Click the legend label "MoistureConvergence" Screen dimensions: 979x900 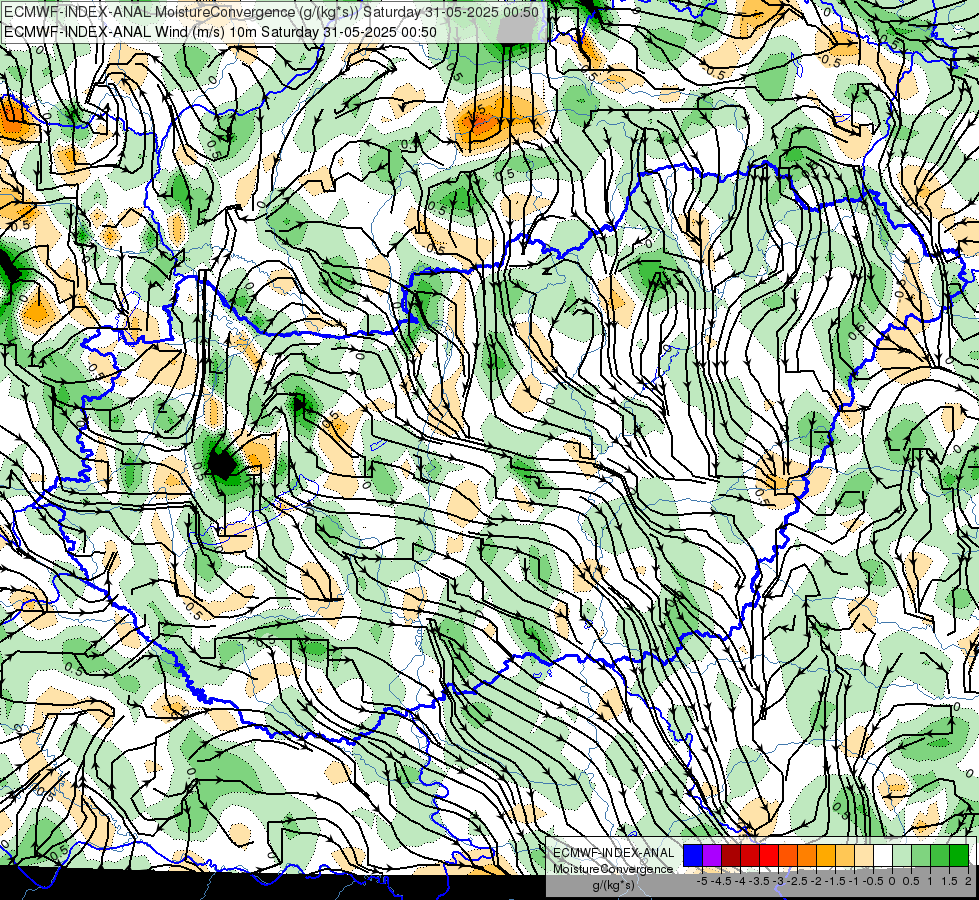(x=613, y=869)
